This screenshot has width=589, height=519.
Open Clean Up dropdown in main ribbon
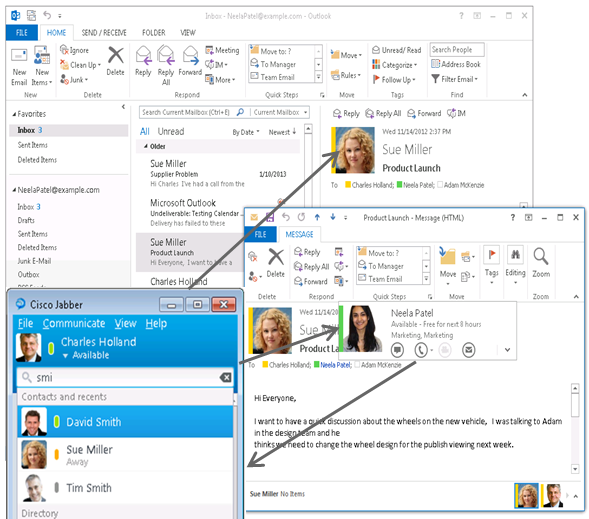pyautogui.click(x=80, y=65)
